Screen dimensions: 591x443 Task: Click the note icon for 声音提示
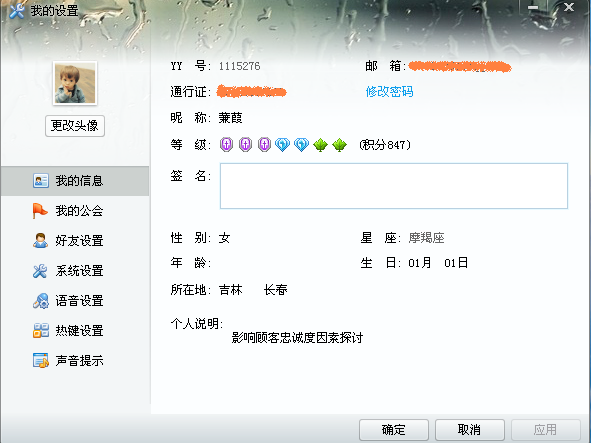pos(40,360)
